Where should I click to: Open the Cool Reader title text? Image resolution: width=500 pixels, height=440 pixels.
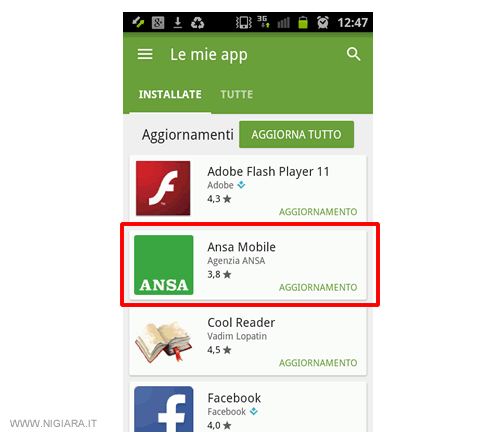[x=241, y=323]
